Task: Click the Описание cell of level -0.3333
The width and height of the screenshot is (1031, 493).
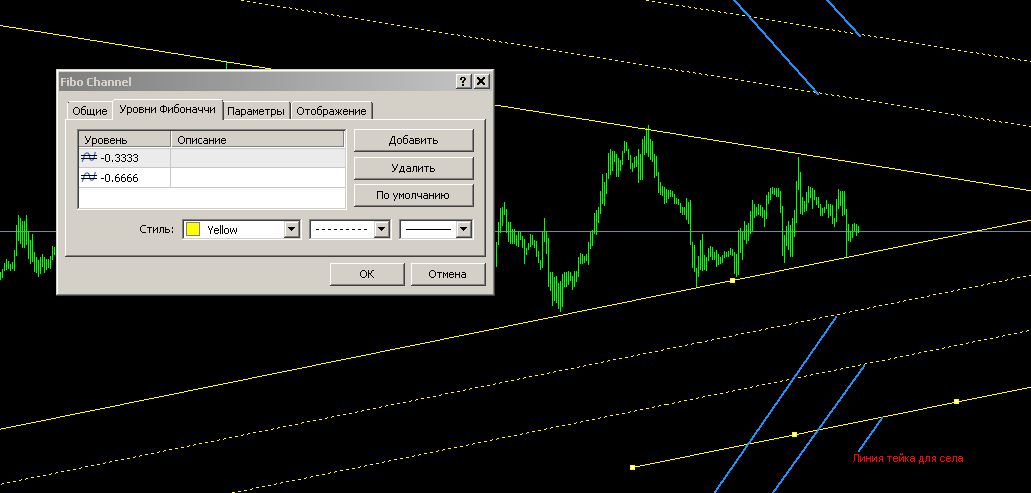Action: [x=257, y=158]
